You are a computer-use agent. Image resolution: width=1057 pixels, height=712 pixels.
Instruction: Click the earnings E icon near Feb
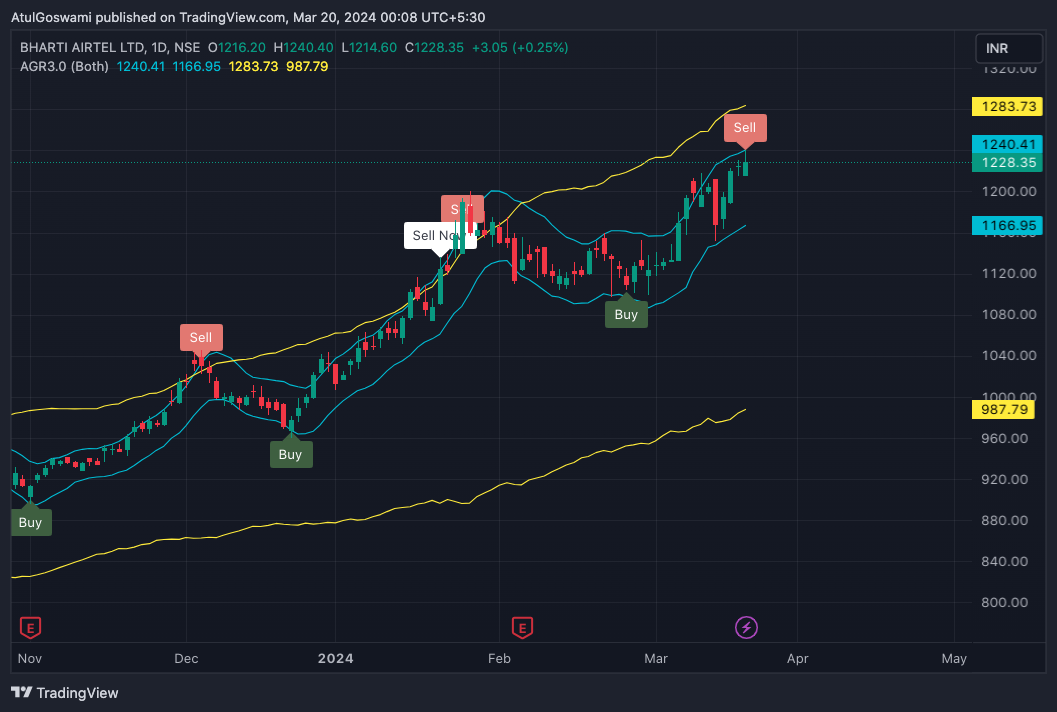(522, 628)
